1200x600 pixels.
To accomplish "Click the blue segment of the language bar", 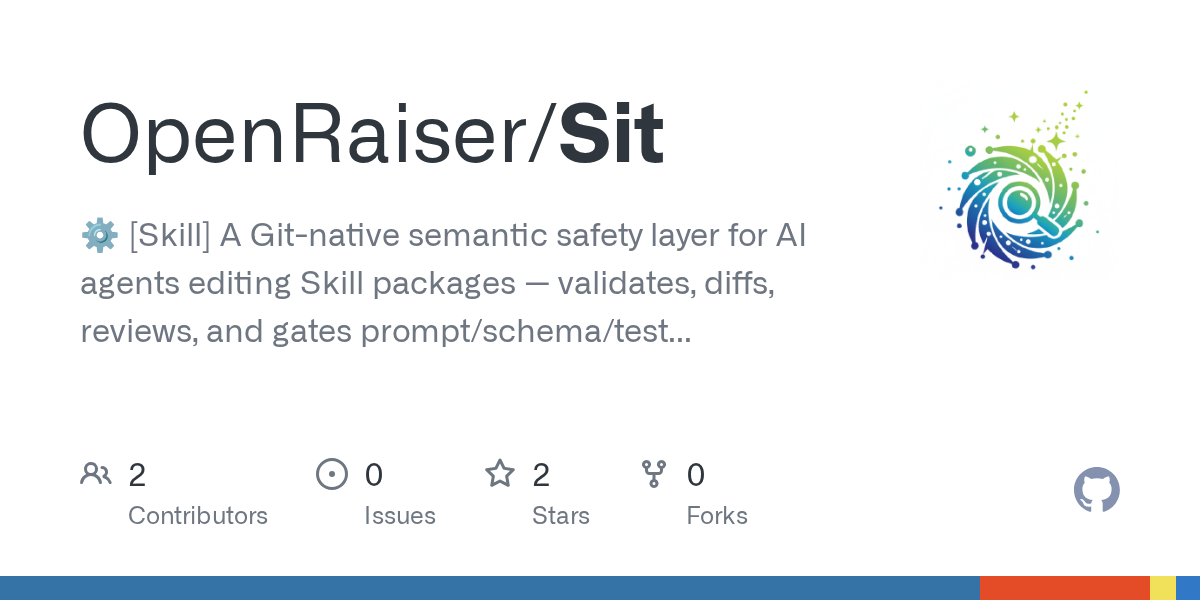I will click(x=490, y=588).
